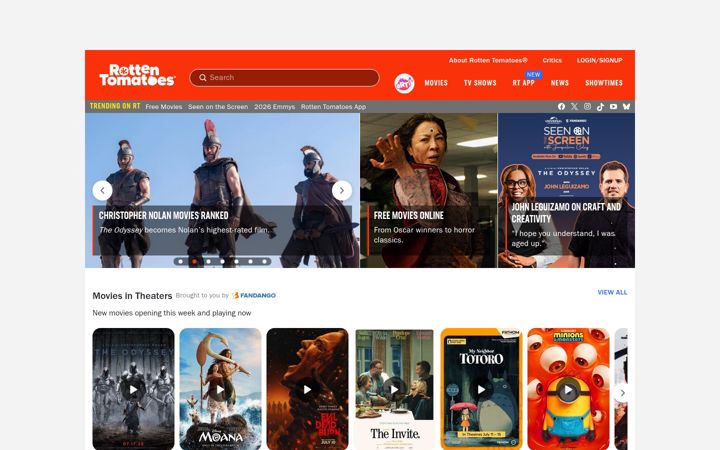Select the first carousel dot
The image size is (720, 450).
pyautogui.click(x=180, y=262)
